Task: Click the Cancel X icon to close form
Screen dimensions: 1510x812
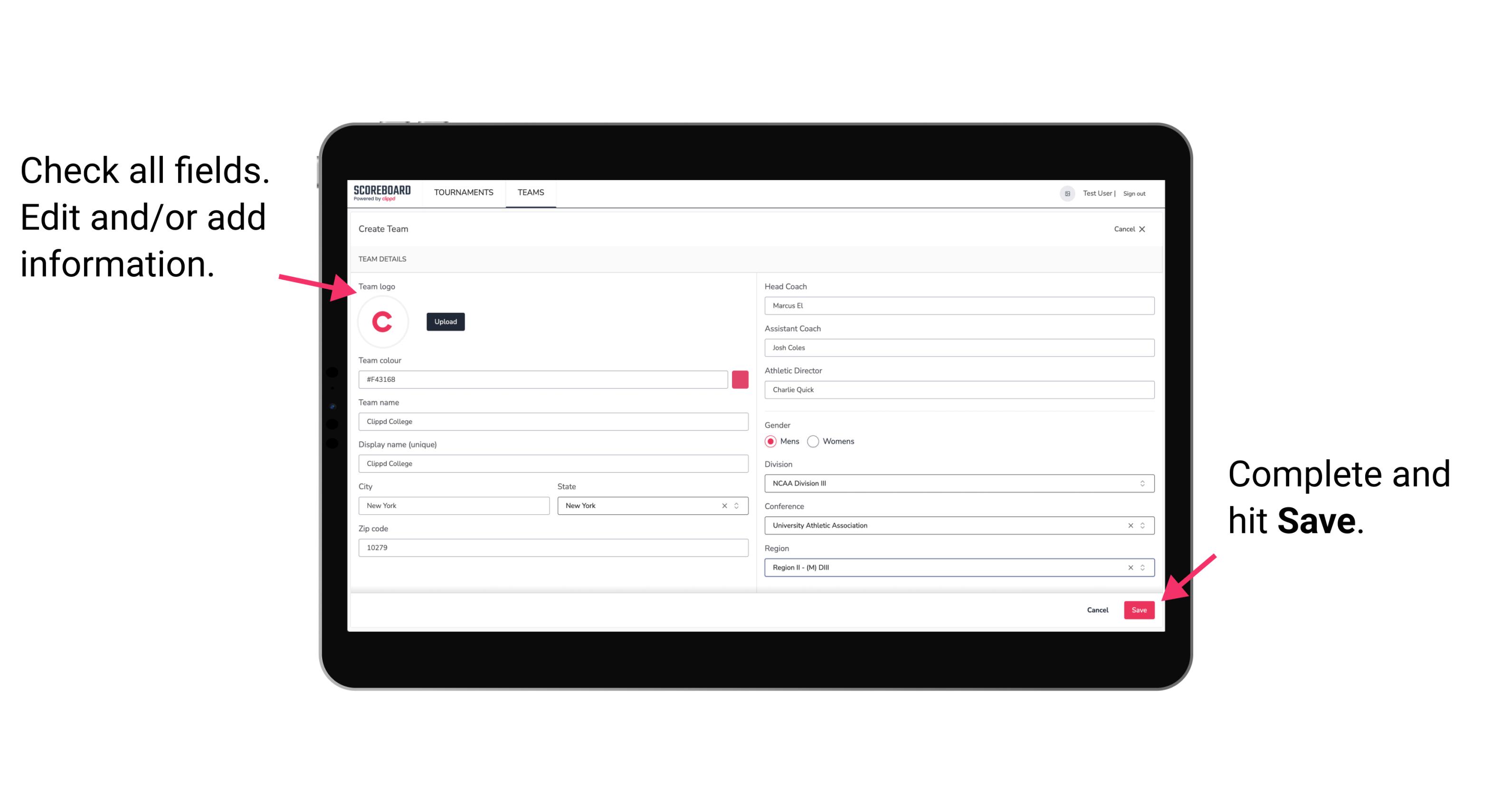Action: [x=1148, y=229]
